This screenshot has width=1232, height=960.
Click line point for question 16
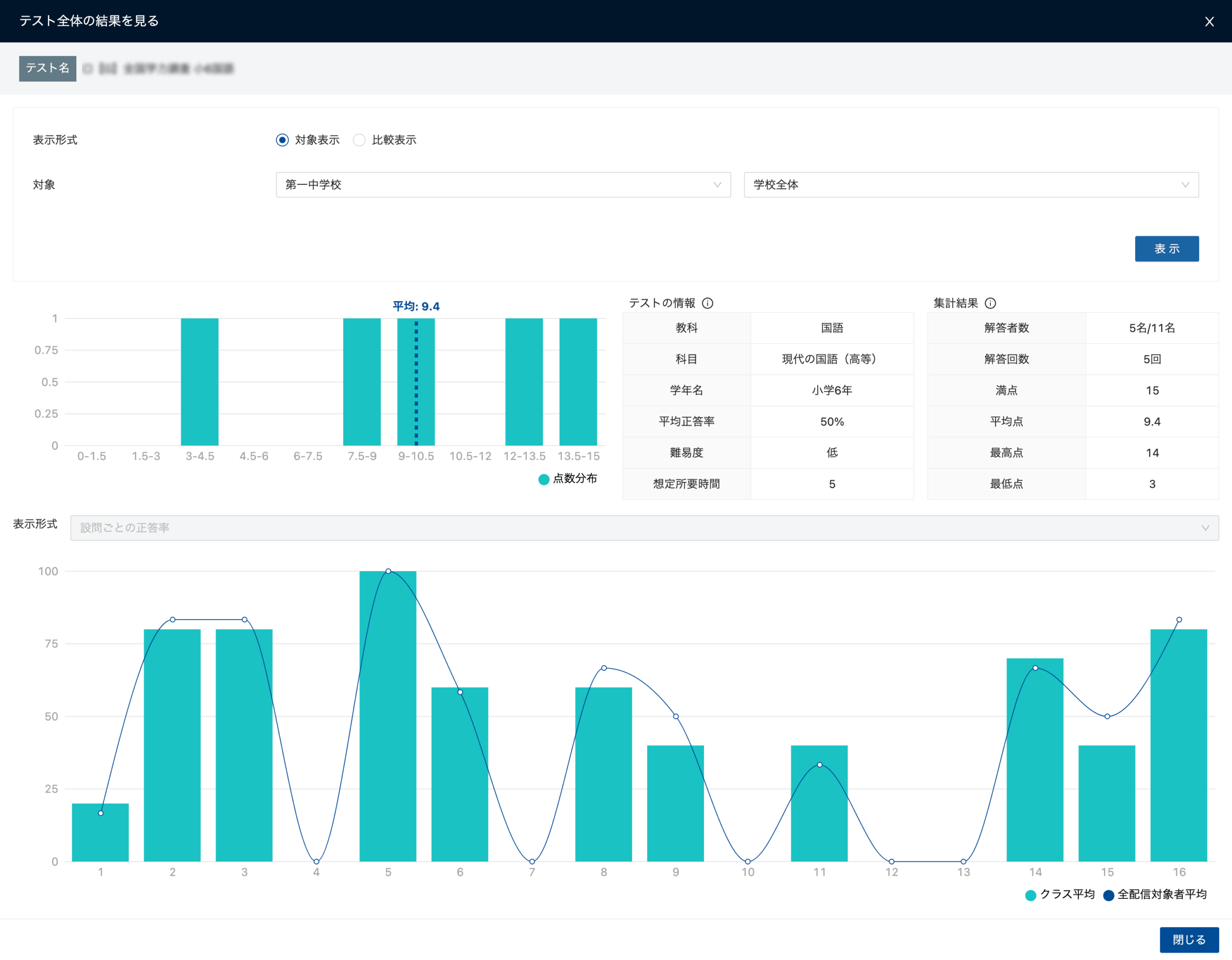[x=1179, y=620]
